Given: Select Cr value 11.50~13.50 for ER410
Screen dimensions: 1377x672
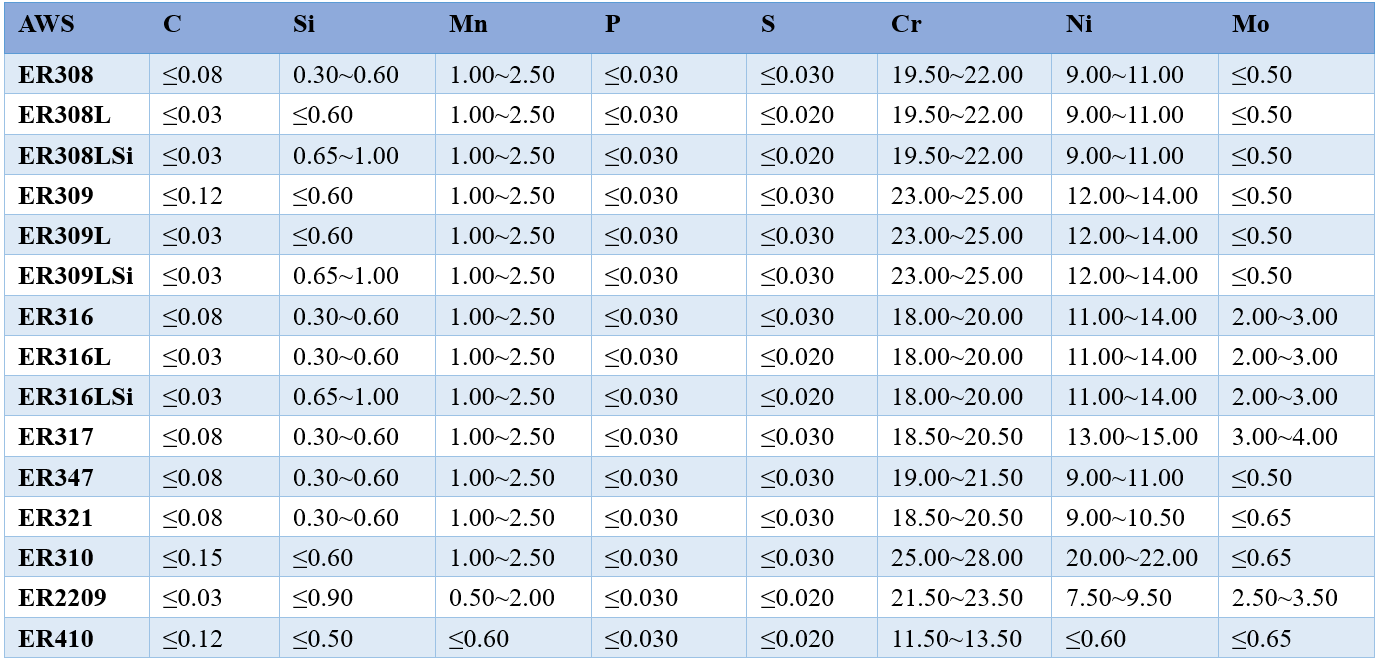Looking at the screenshot, I should pos(957,639).
